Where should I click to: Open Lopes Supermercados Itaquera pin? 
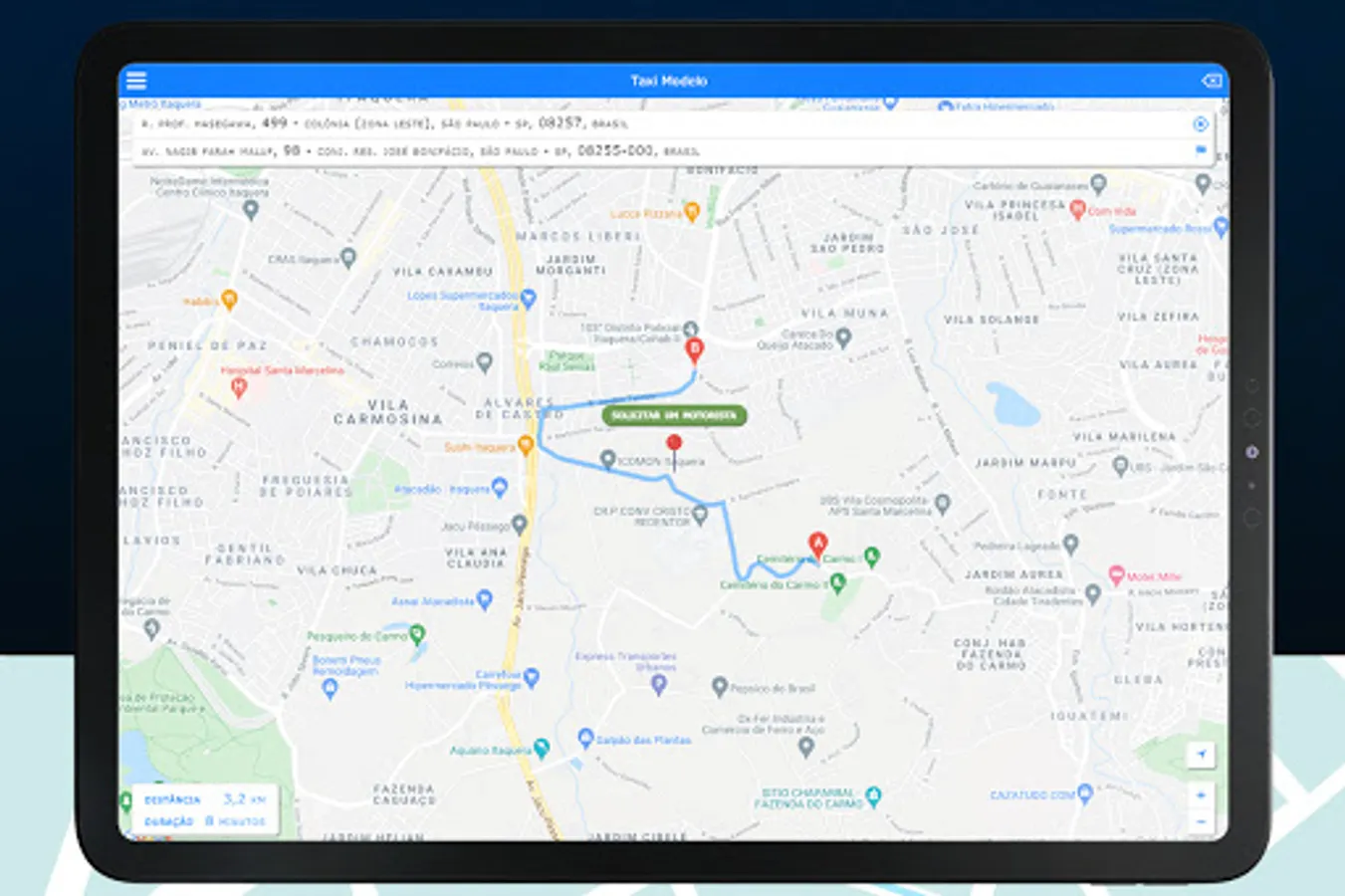tap(528, 298)
